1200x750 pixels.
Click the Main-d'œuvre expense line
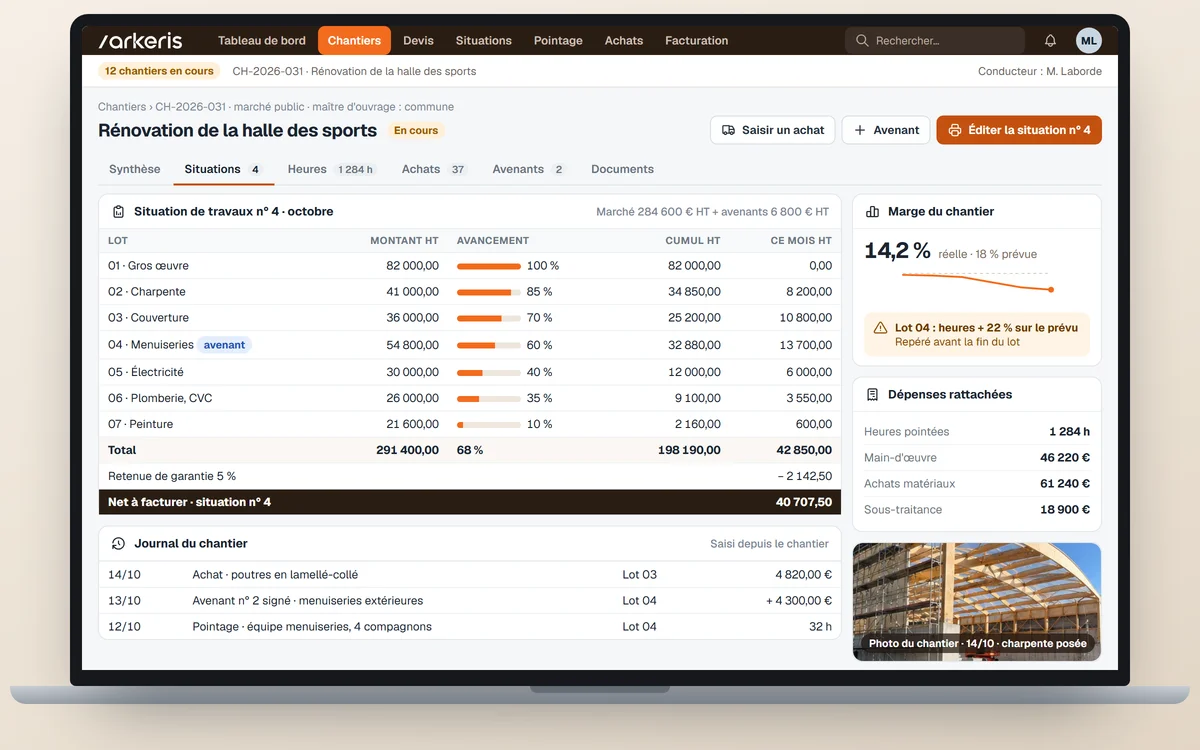[x=977, y=458]
